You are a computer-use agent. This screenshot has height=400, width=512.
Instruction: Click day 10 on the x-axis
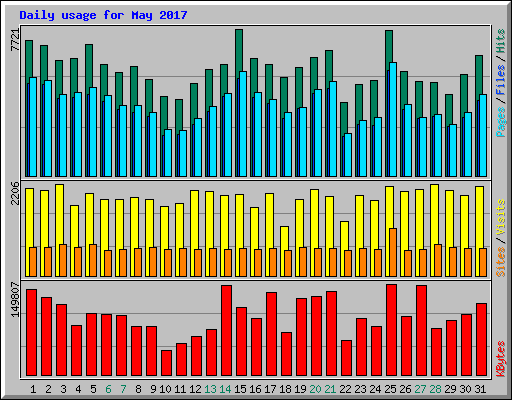[x=165, y=389]
